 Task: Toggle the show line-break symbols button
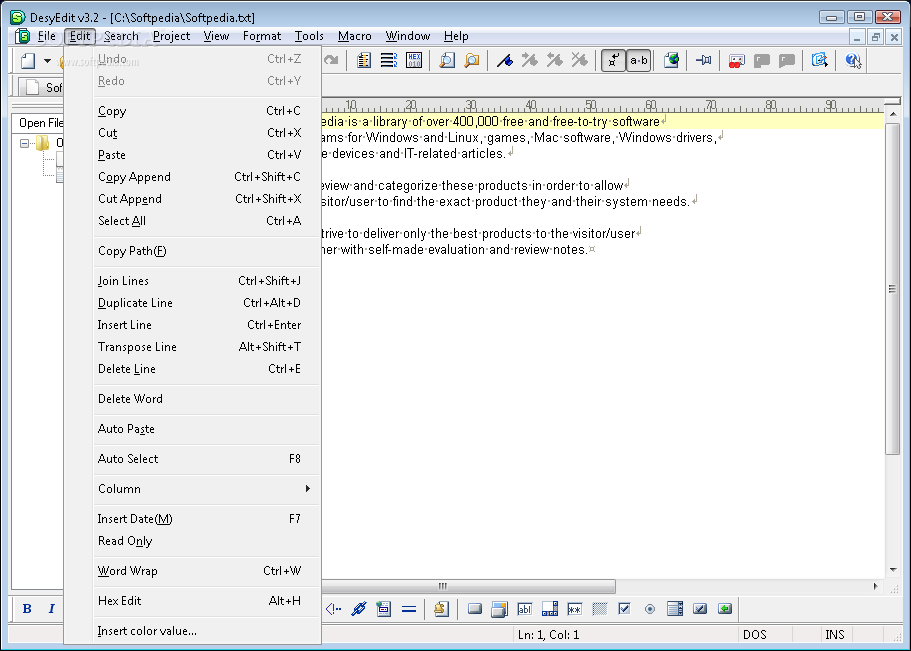point(613,60)
